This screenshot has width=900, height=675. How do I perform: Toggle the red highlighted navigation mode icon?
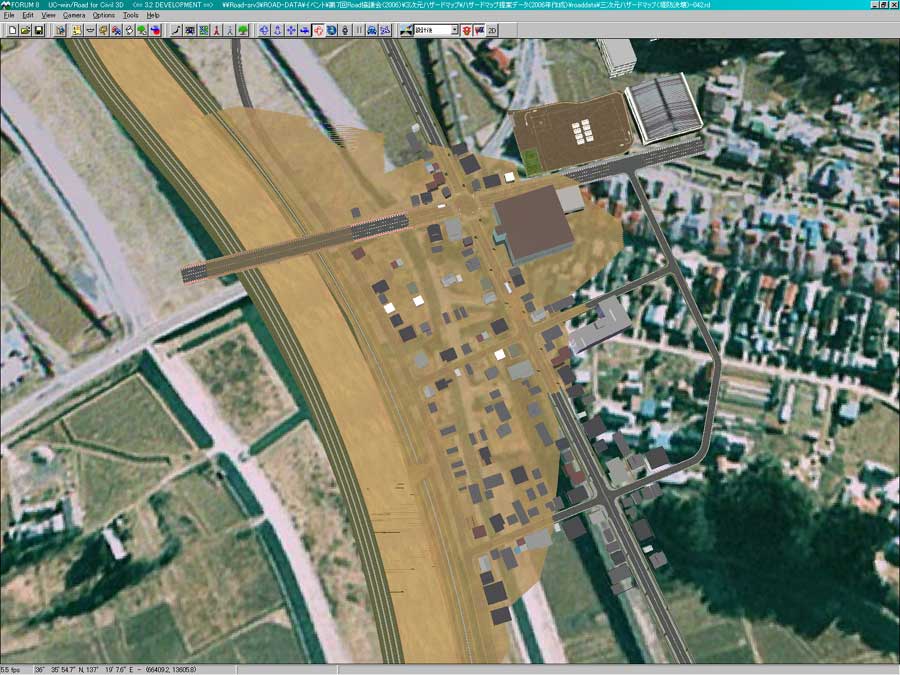pyautogui.click(x=318, y=30)
